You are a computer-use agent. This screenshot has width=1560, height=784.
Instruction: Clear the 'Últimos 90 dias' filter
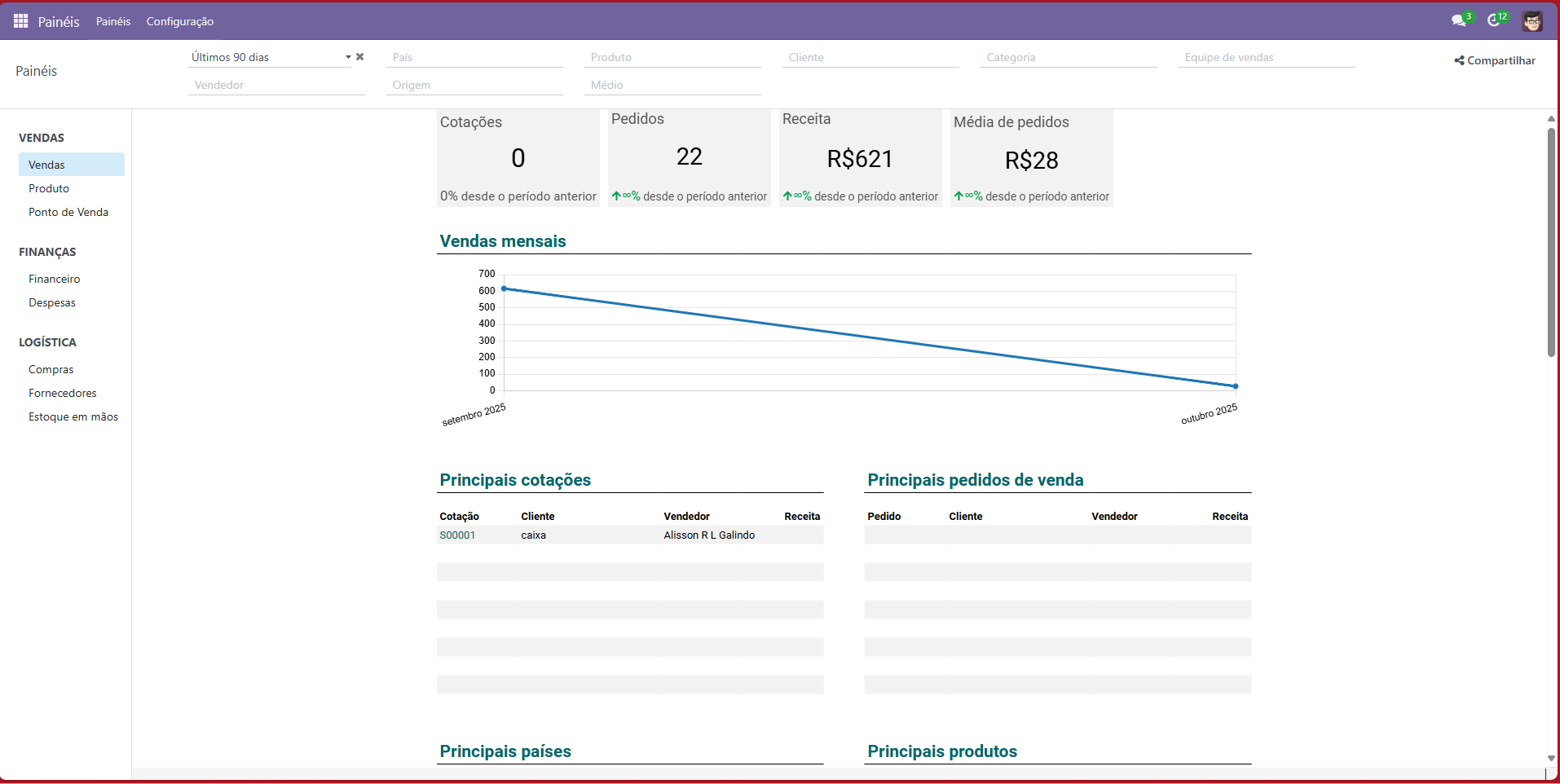point(360,57)
